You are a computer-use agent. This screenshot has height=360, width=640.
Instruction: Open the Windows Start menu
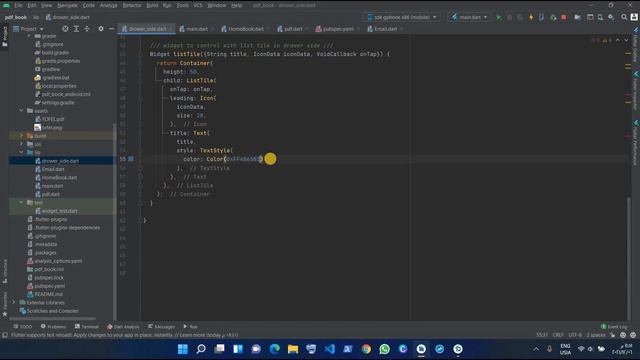coord(183,349)
